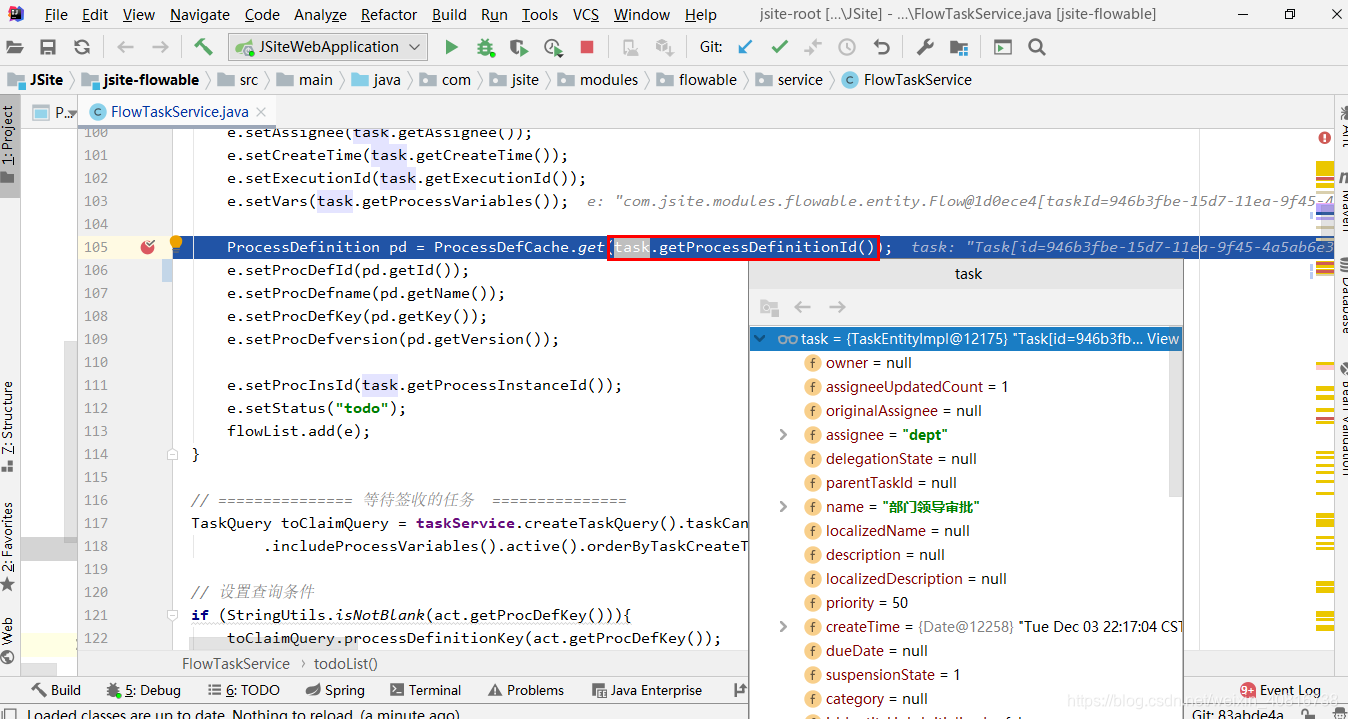1348x719 pixels.
Task: Open the Debug tool window
Action: [x=143, y=690]
